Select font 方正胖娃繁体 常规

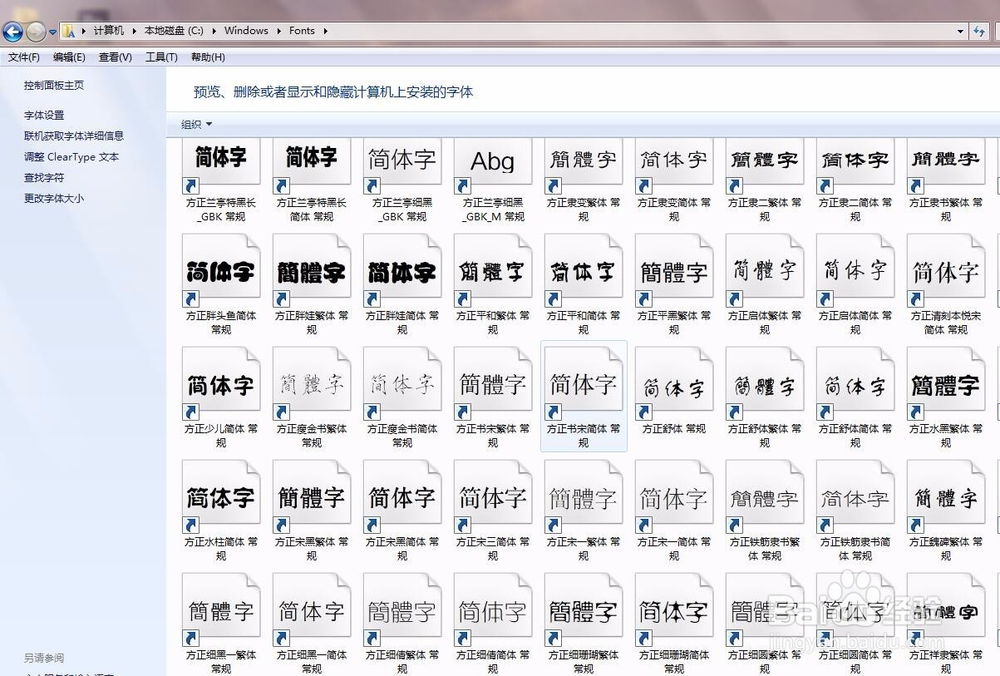pos(311,284)
